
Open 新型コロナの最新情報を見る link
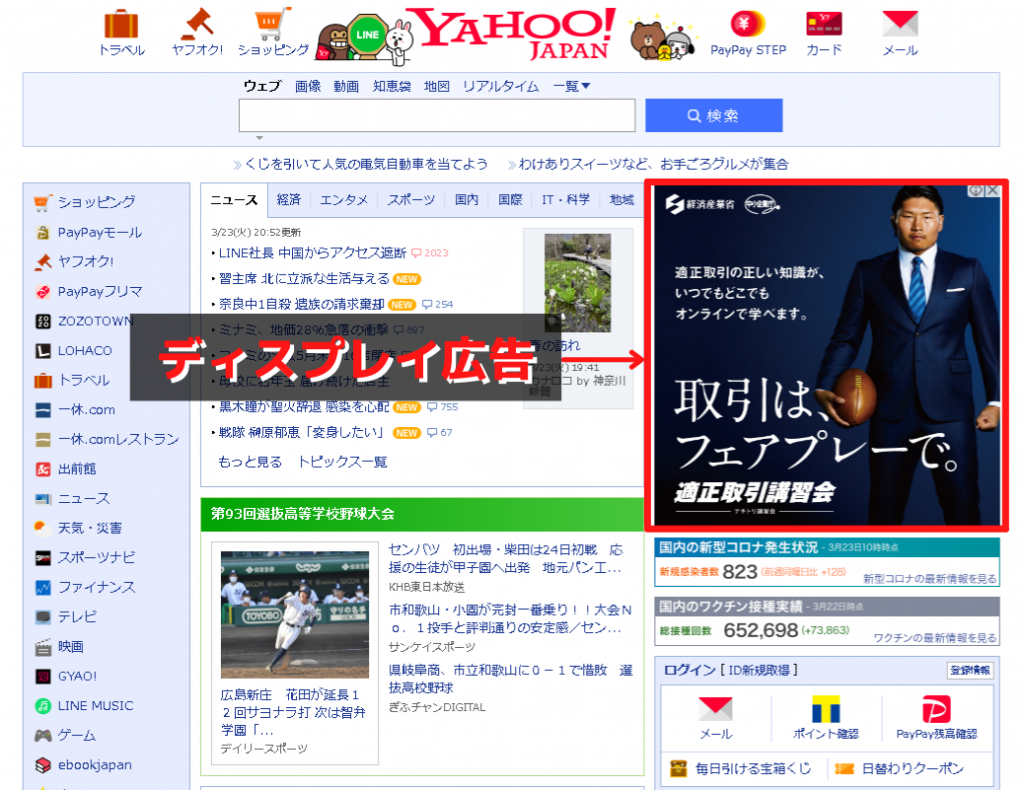pos(930,578)
